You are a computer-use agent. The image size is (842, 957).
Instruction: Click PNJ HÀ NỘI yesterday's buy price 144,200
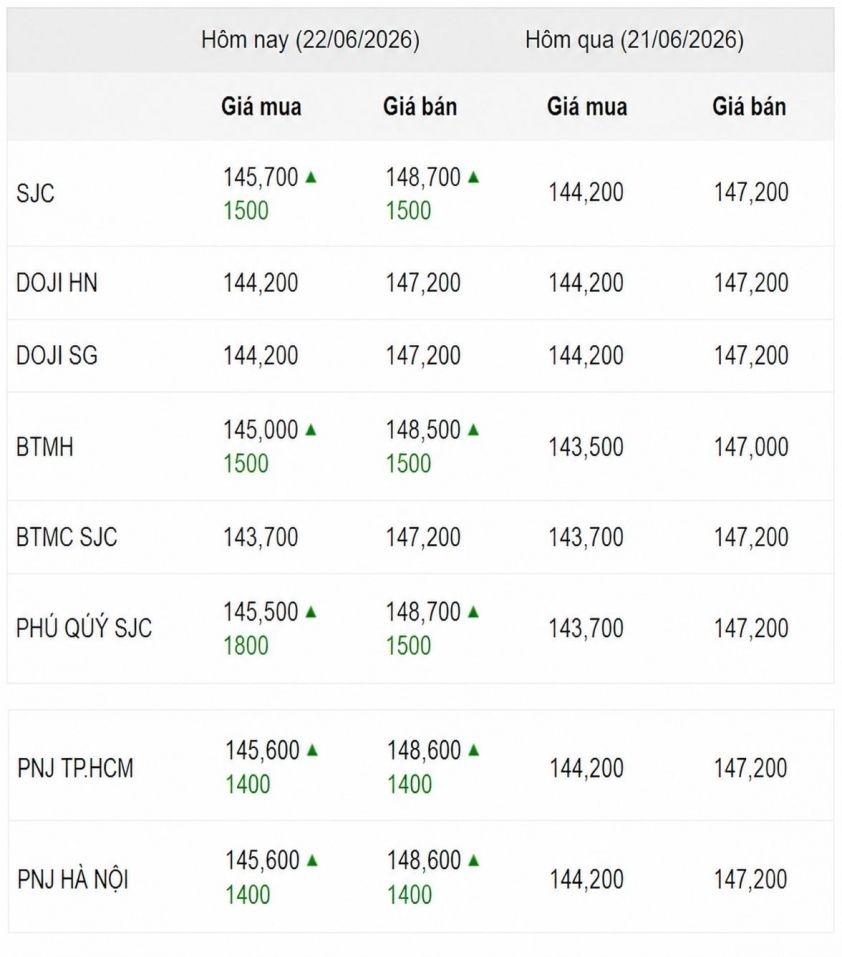click(x=586, y=879)
